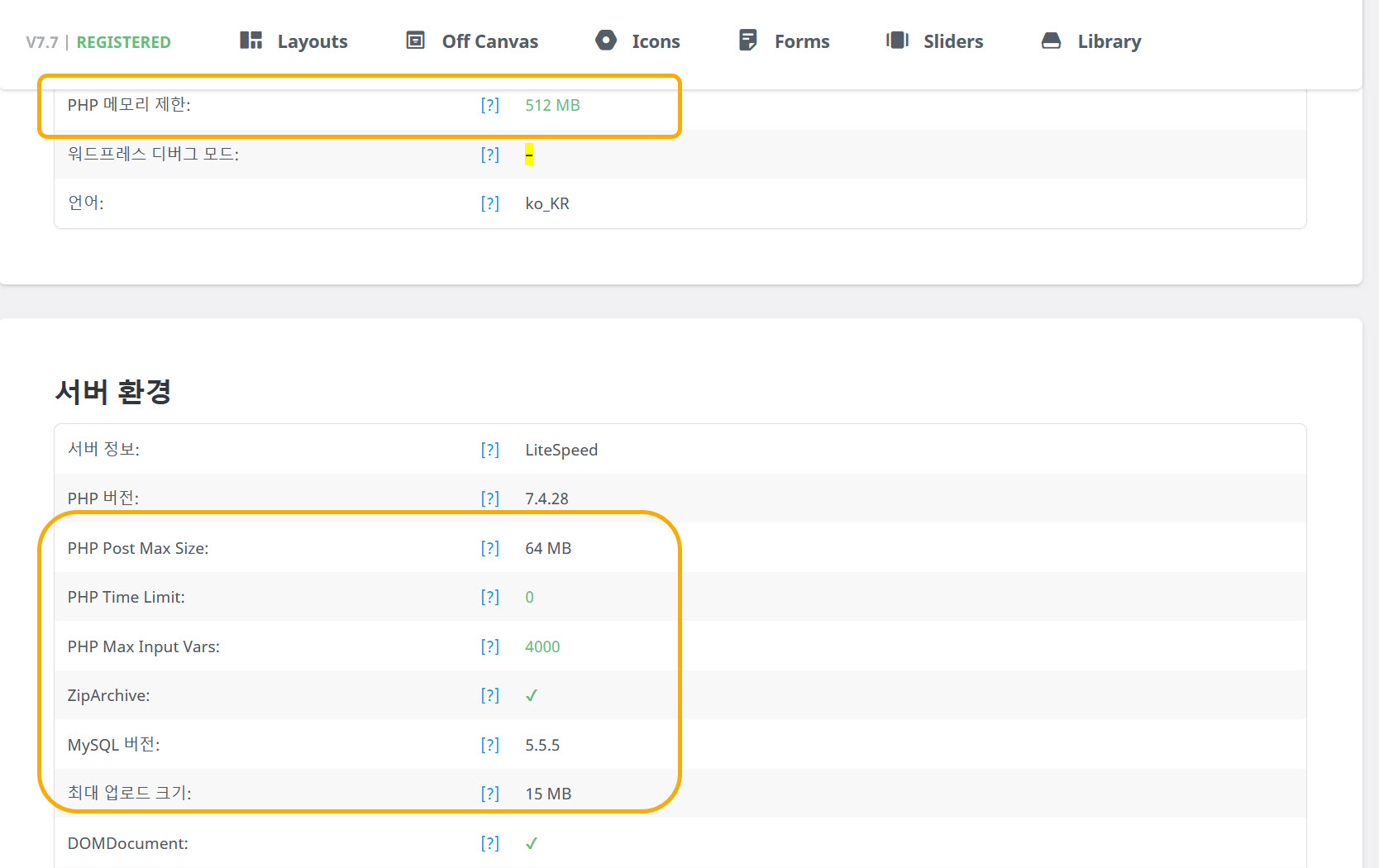Show help for 언어 row
Screen dimensions: 1379x868
pos(490,203)
